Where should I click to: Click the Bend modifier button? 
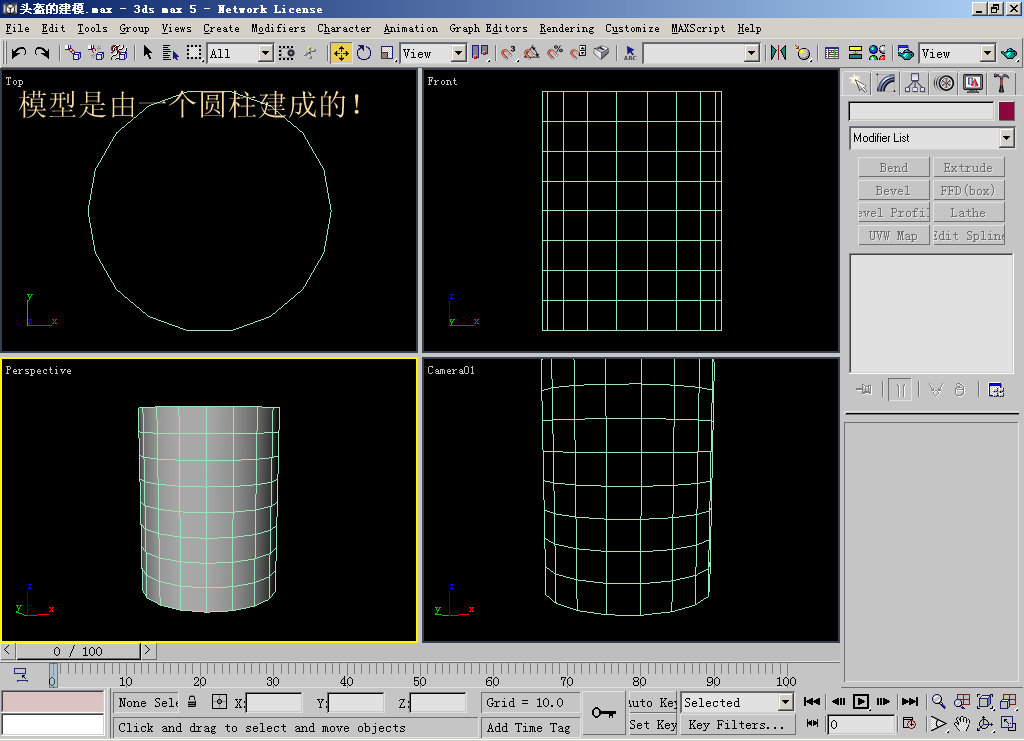[893, 168]
